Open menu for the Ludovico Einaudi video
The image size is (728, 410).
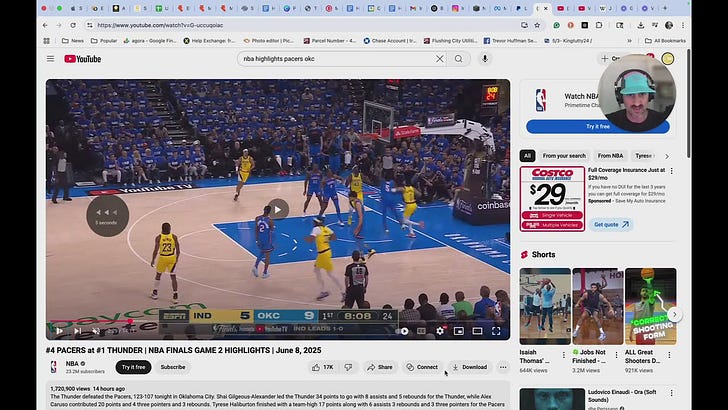click(x=671, y=393)
